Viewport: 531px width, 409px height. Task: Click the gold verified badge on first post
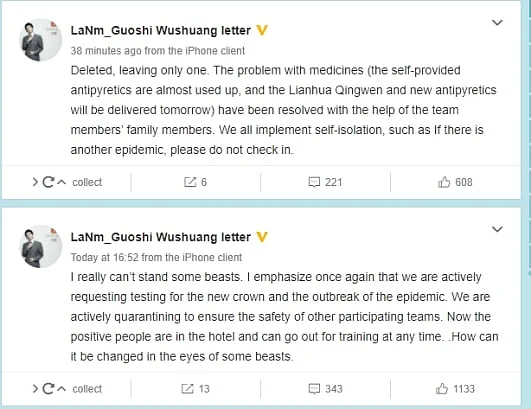click(262, 30)
